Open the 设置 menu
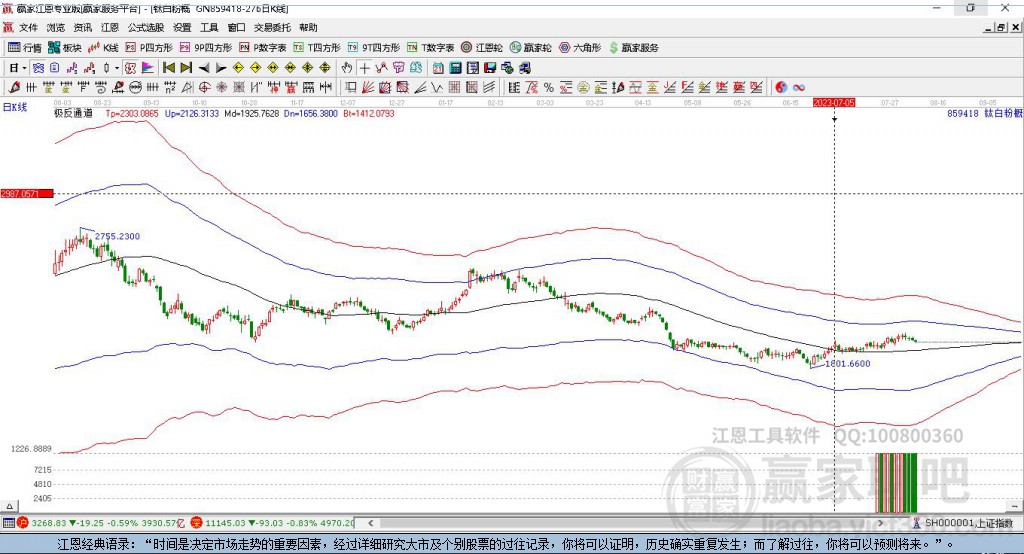 point(182,27)
